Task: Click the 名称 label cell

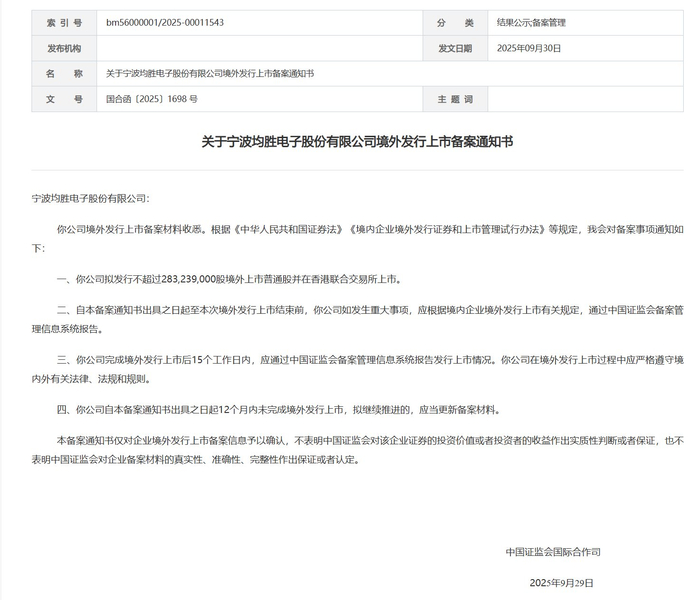Action: point(64,74)
